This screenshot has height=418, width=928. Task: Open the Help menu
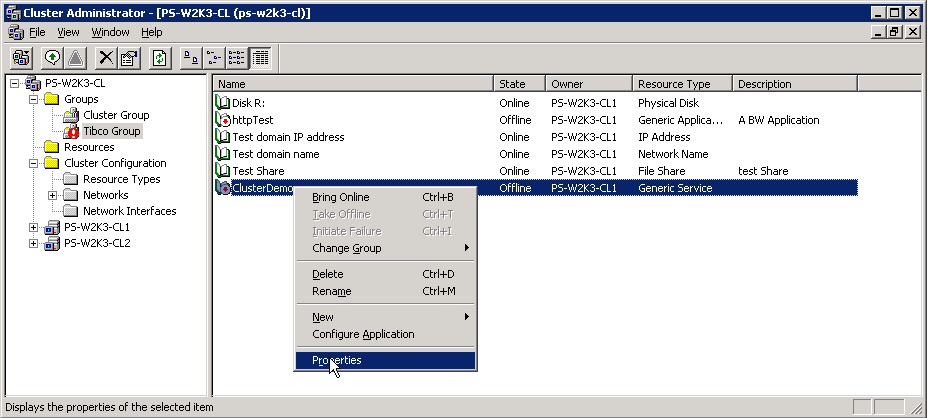point(152,32)
